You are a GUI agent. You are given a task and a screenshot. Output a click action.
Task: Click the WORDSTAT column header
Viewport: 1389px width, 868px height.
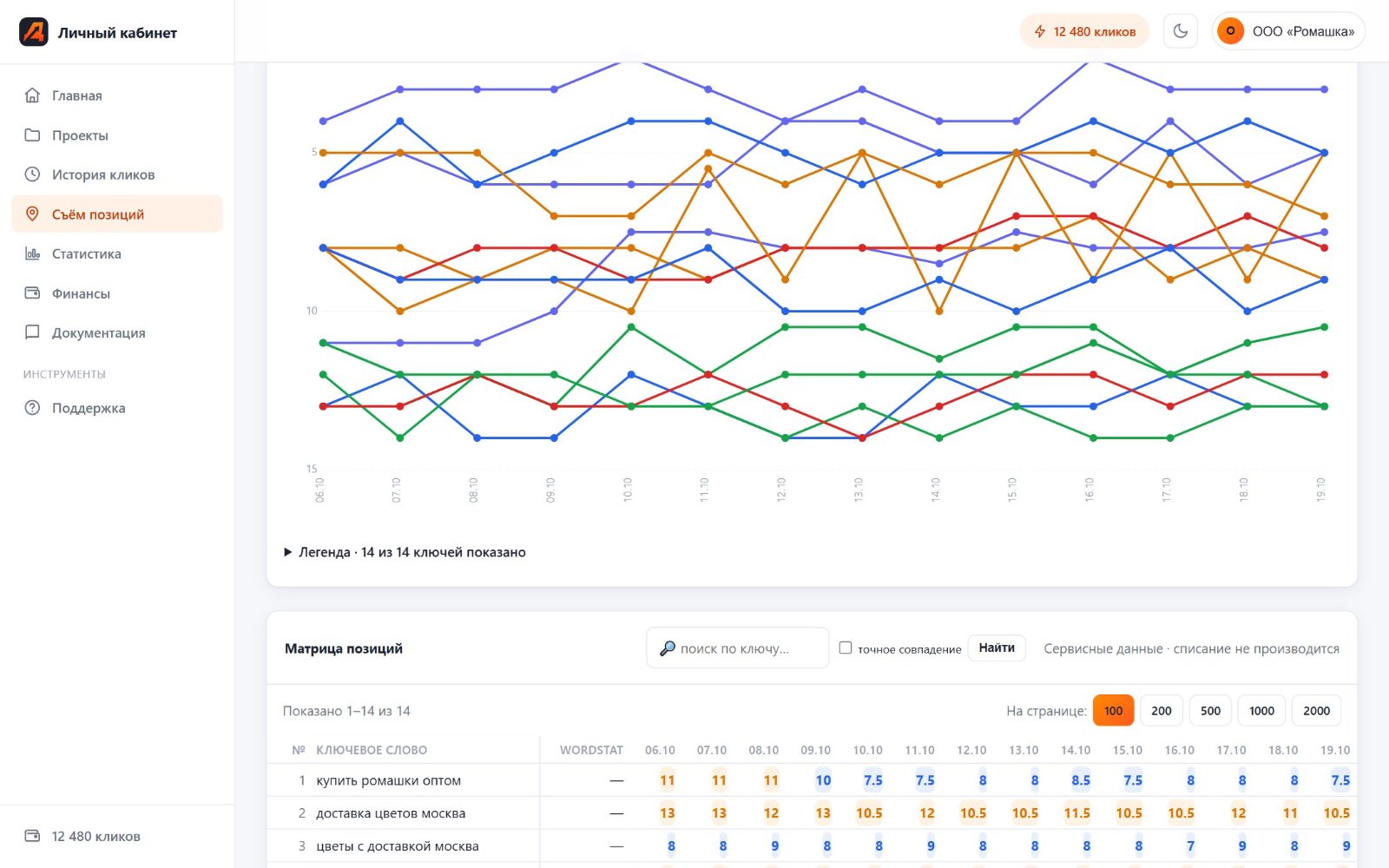tap(591, 750)
